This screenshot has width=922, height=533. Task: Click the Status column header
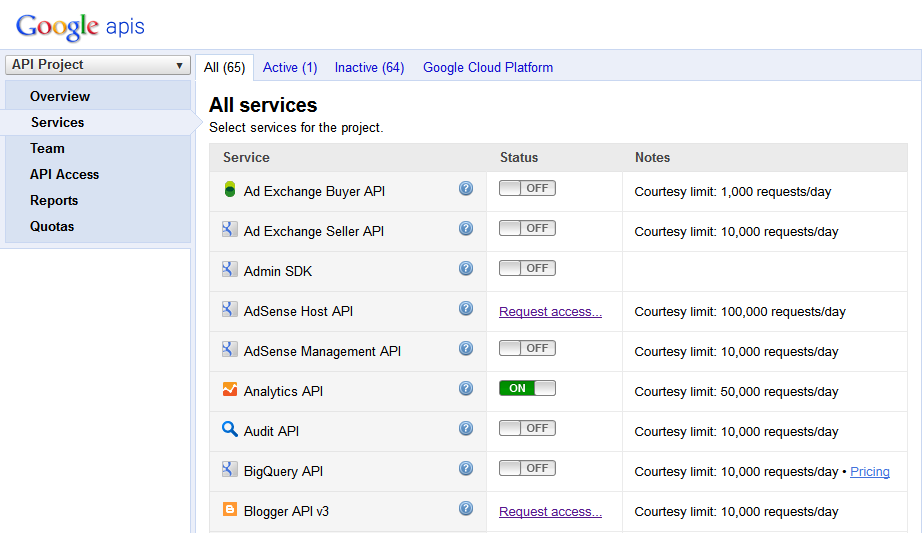coord(519,158)
